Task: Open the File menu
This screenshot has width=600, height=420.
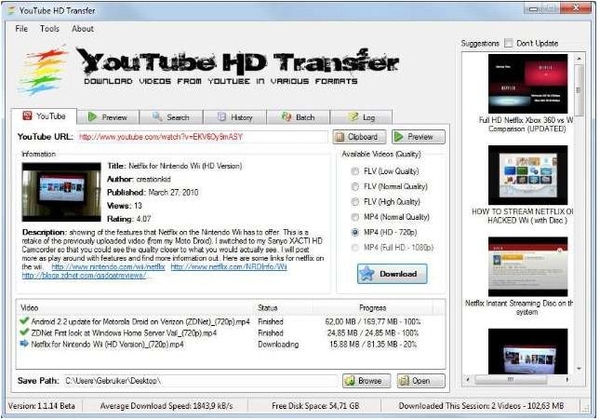Action: pyautogui.click(x=21, y=29)
